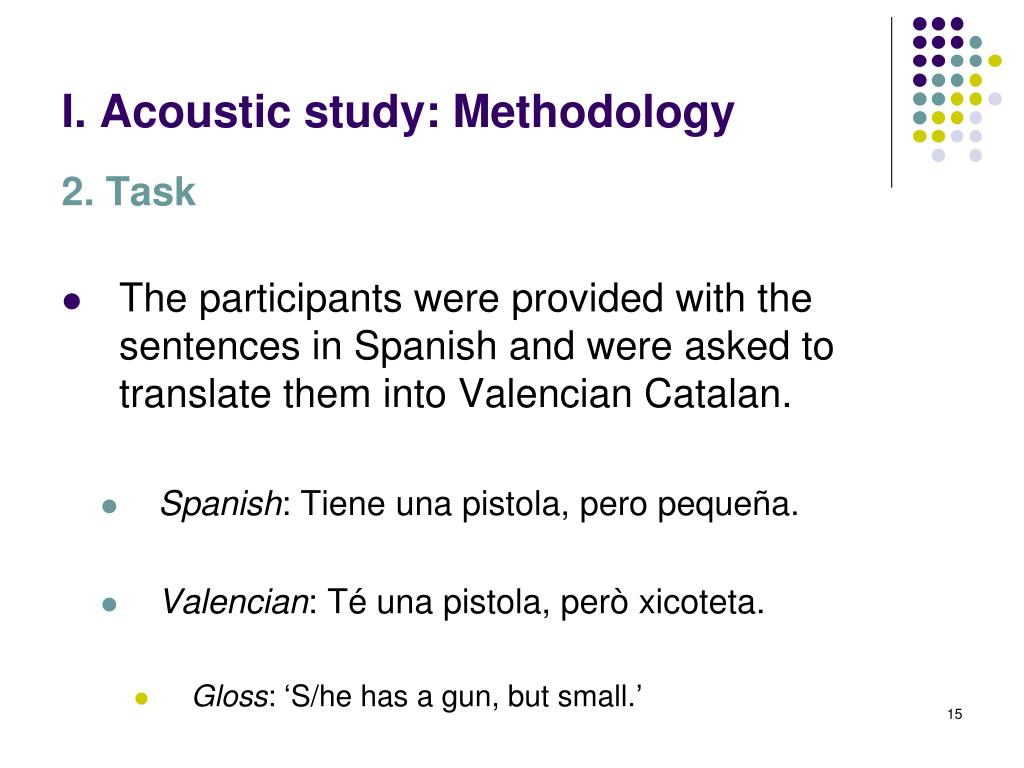Click the line 'The participants were provided with the'
1024x768 pixels.
466,299
